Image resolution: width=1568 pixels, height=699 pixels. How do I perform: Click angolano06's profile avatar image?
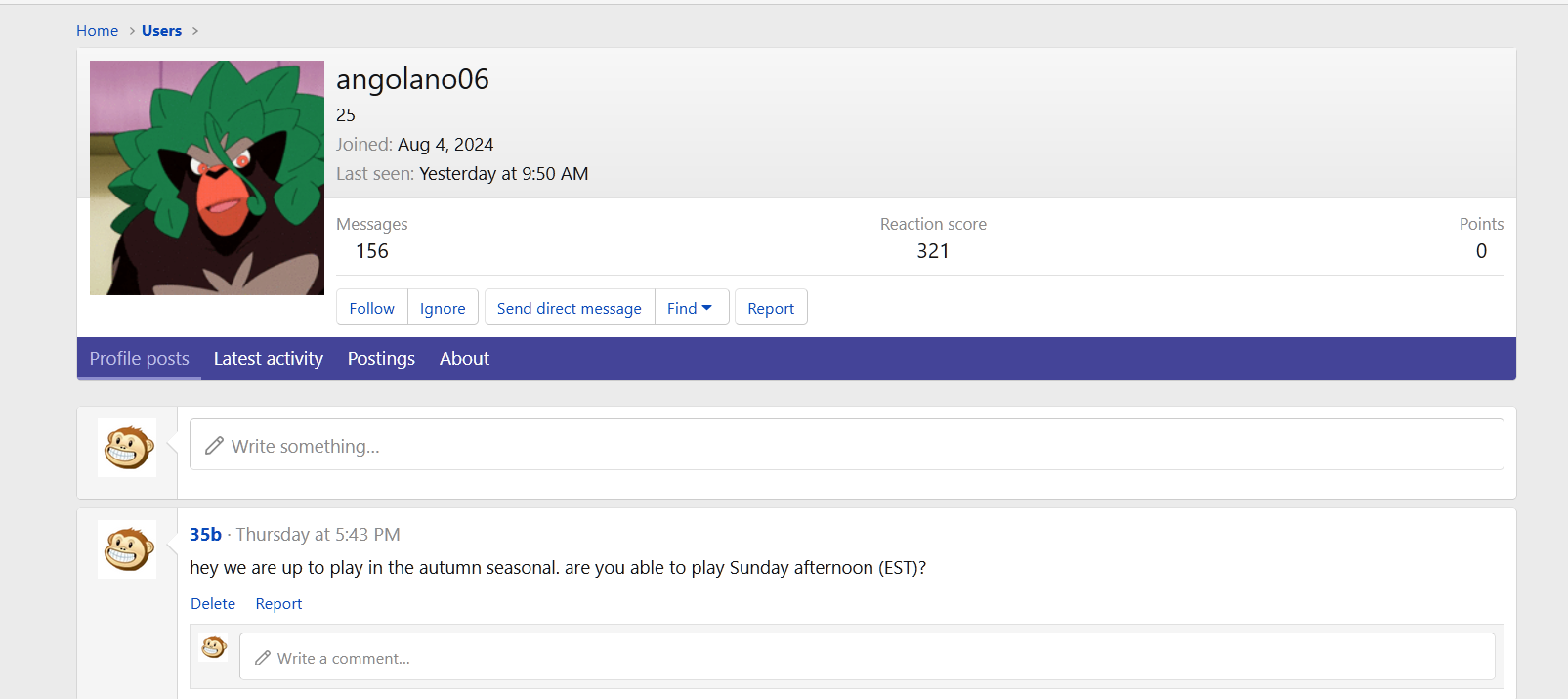click(x=207, y=178)
